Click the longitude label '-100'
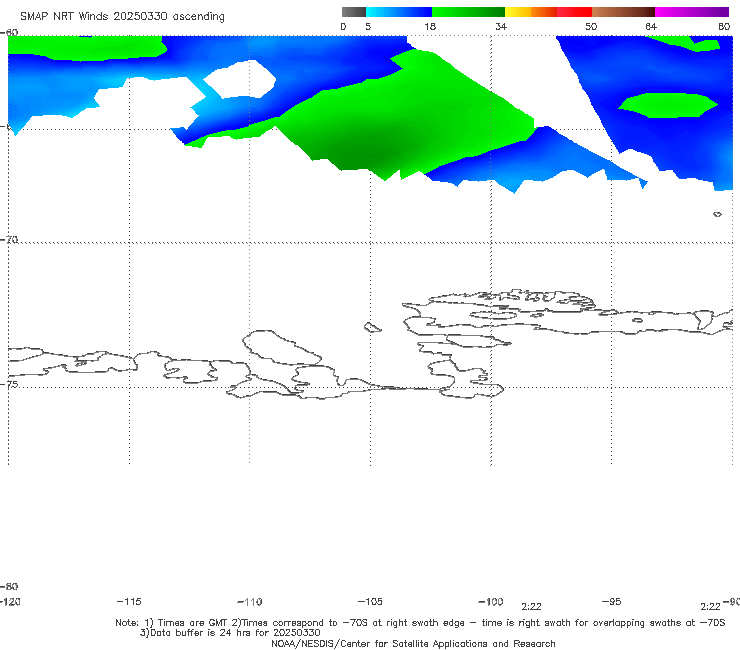740x650 pixels. pyautogui.click(x=491, y=602)
